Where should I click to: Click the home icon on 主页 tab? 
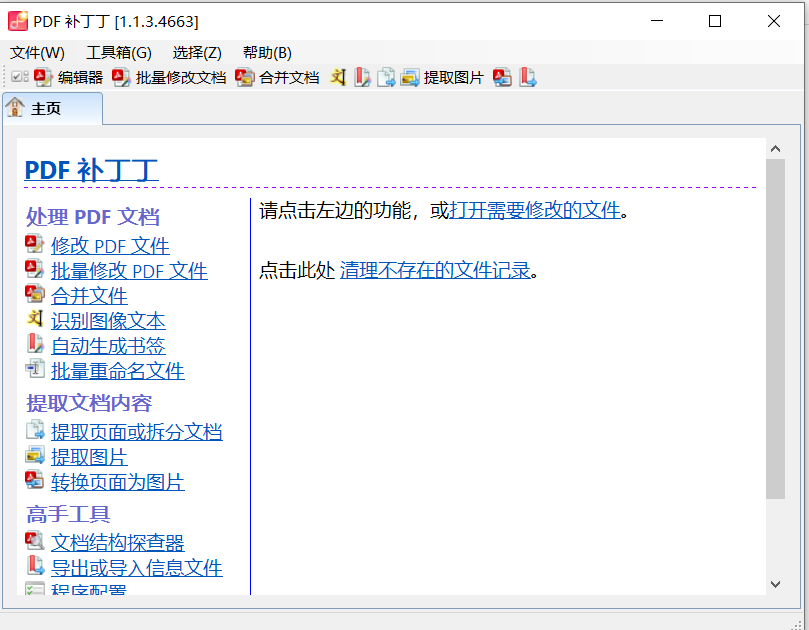[15, 107]
